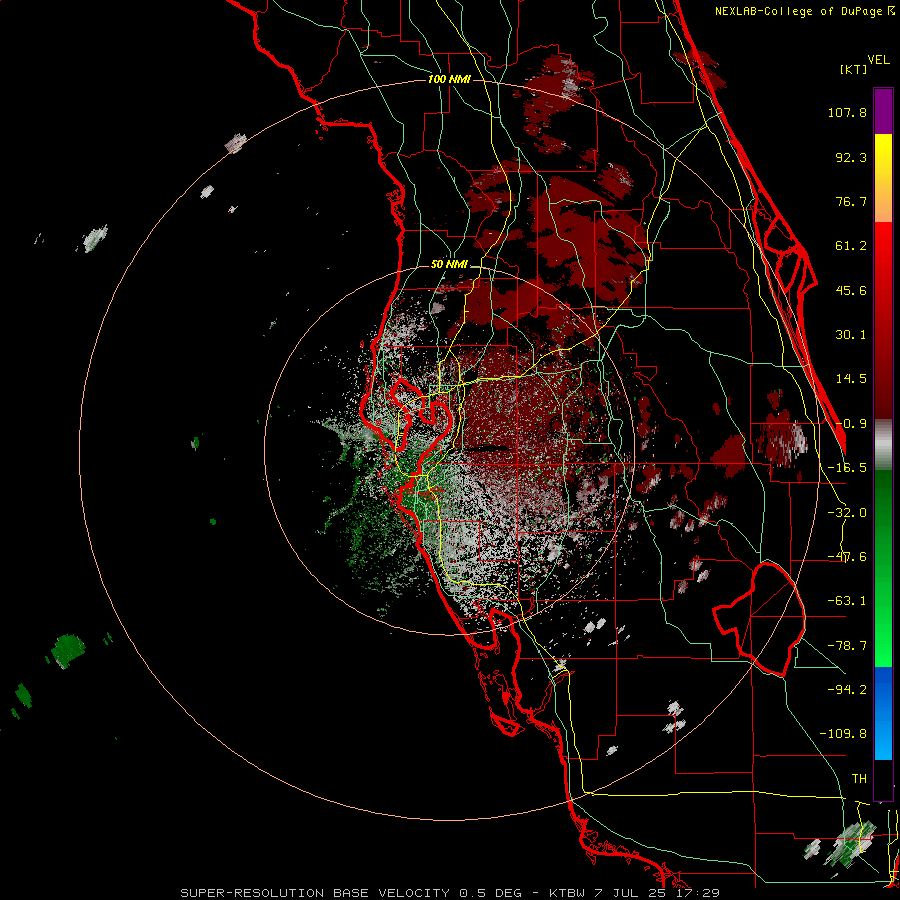Click the Super-Resolution Base Velocity caption
Screen dimensions: 900x900
point(449,893)
